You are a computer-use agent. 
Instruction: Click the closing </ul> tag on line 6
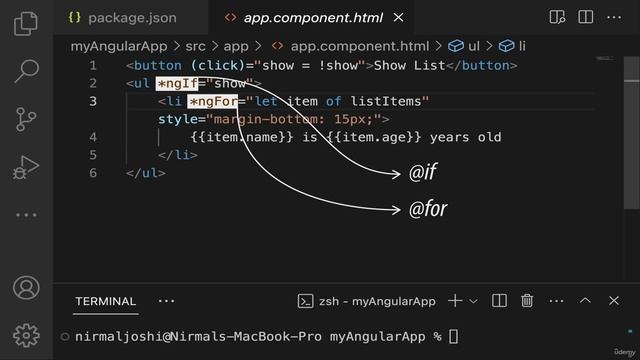(146, 173)
